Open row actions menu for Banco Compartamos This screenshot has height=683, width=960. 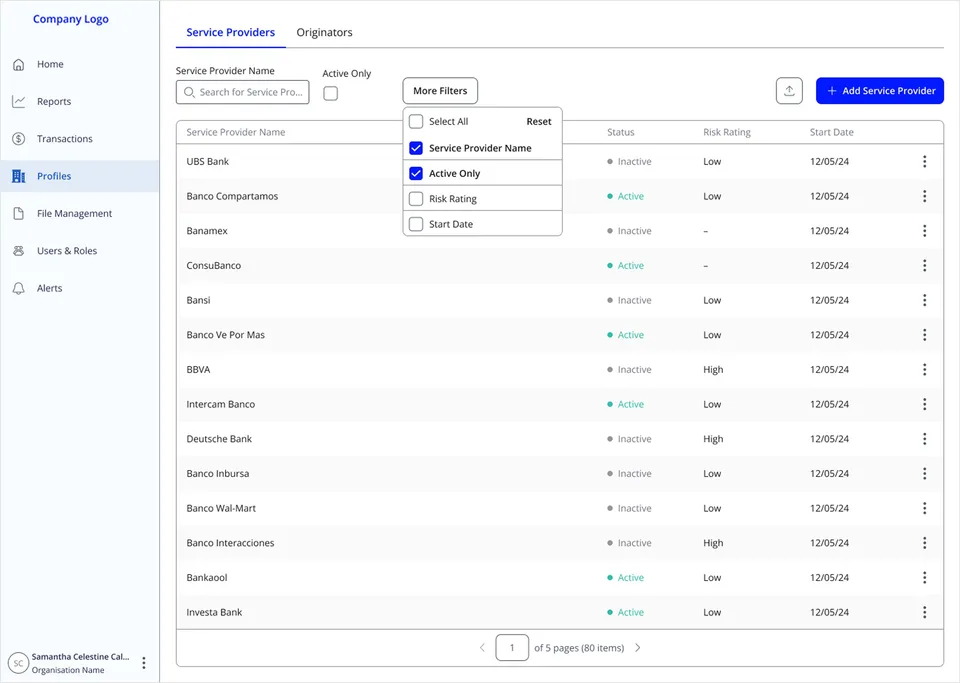[924, 196]
